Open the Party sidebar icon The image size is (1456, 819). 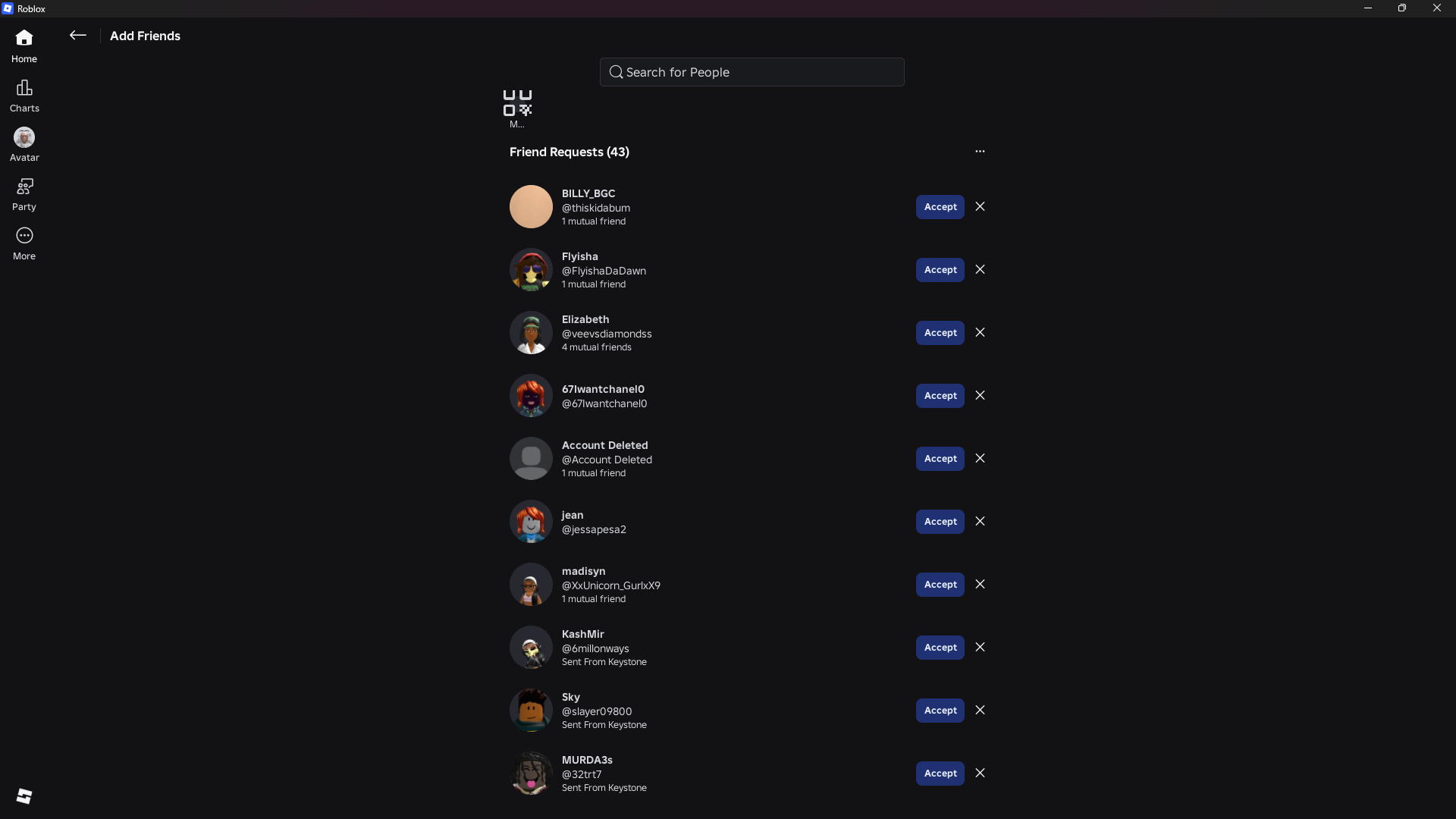click(x=24, y=195)
